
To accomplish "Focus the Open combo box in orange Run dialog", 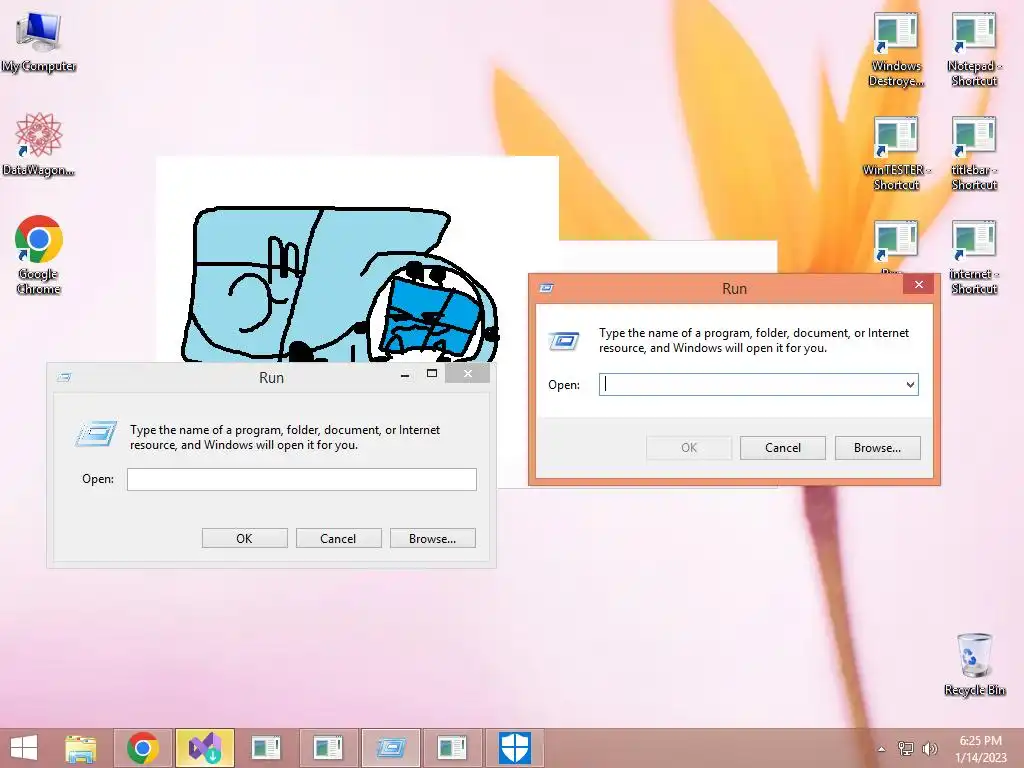I will pyautogui.click(x=758, y=384).
